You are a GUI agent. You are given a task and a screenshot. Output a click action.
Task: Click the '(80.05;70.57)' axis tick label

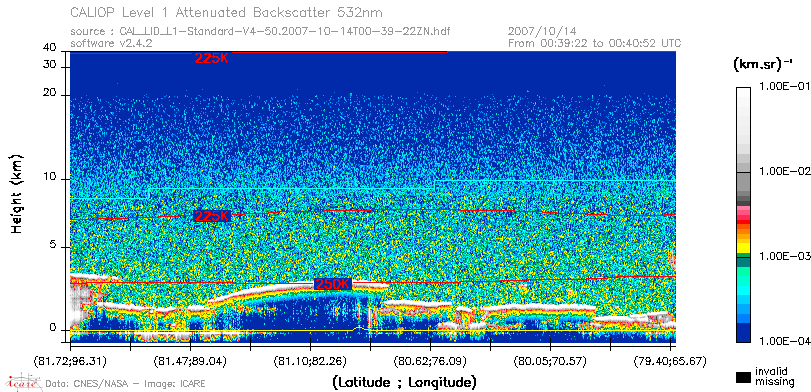tap(550, 360)
